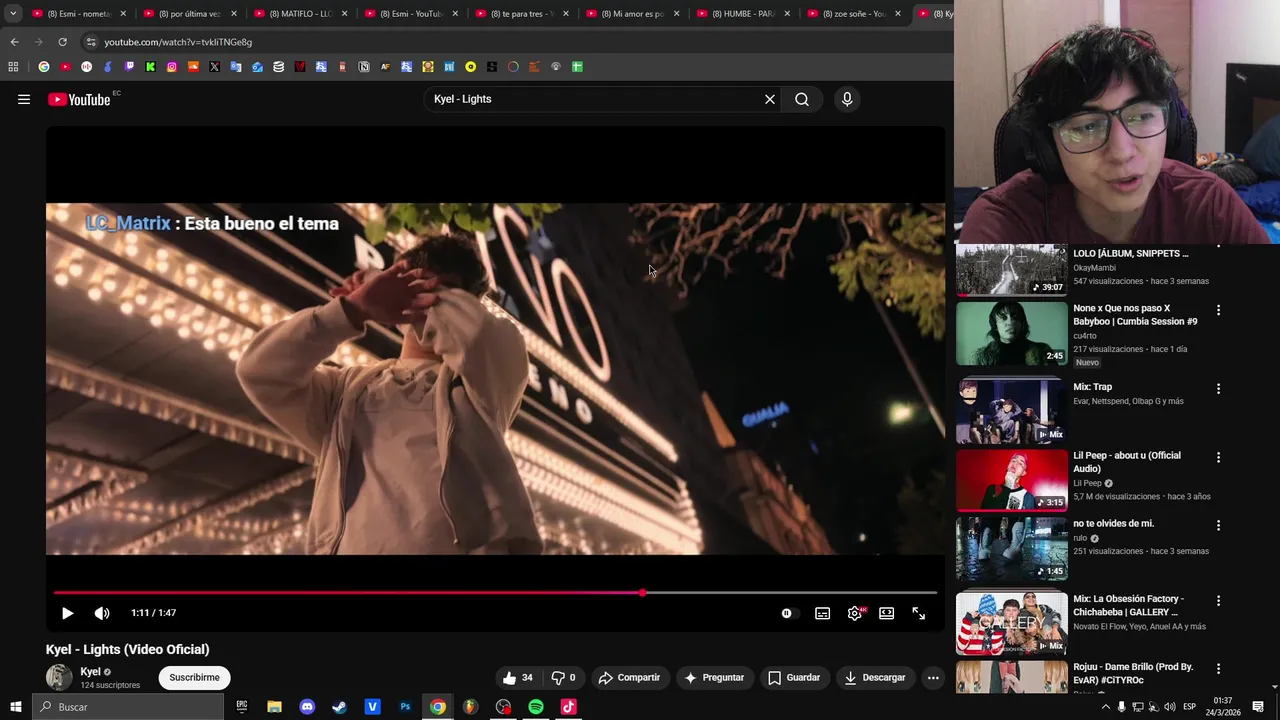Open the YouTube guide hamburger menu
Screen dimensions: 1280x720
point(24,99)
